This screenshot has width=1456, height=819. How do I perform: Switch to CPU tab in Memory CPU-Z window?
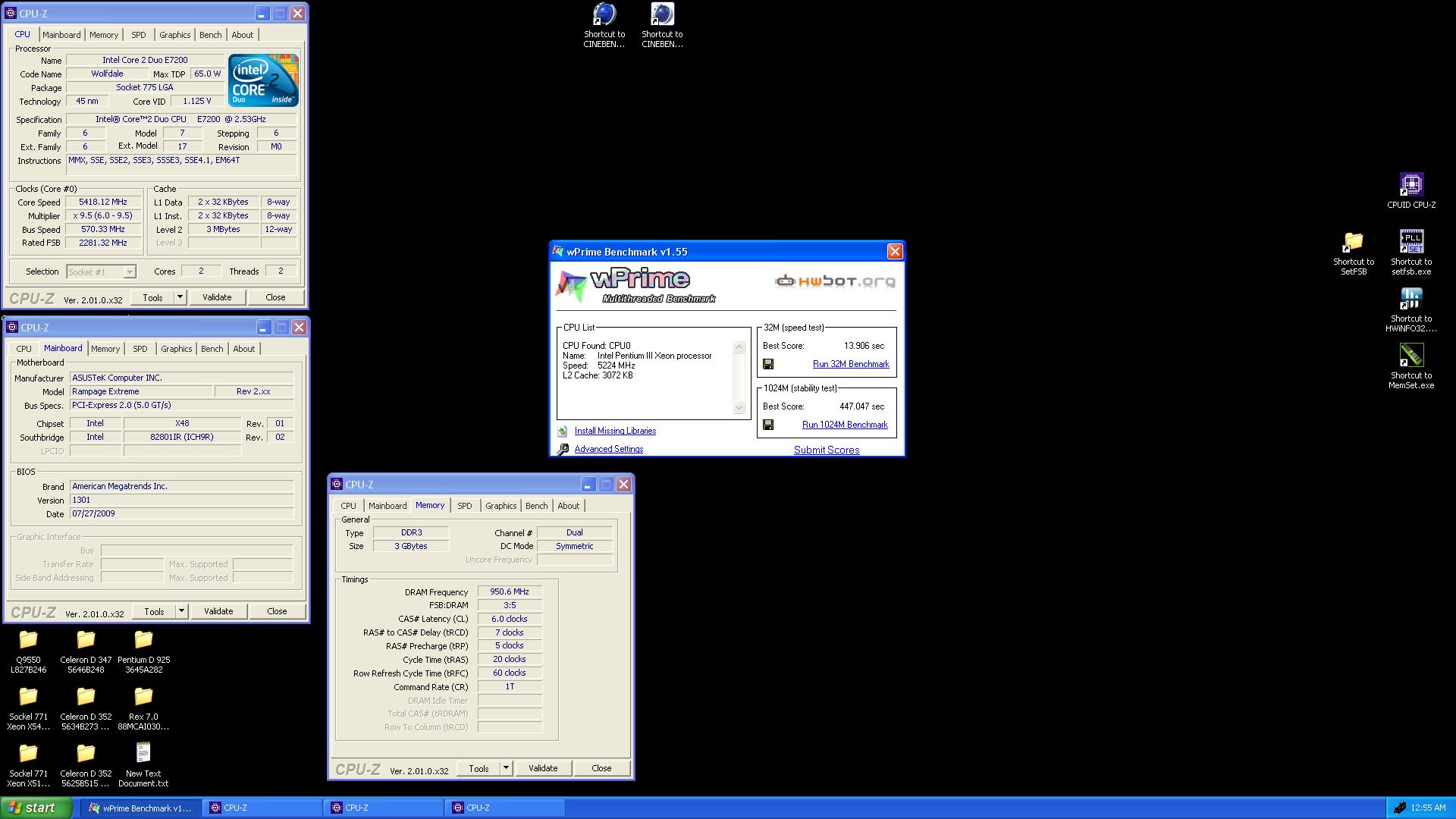click(348, 506)
